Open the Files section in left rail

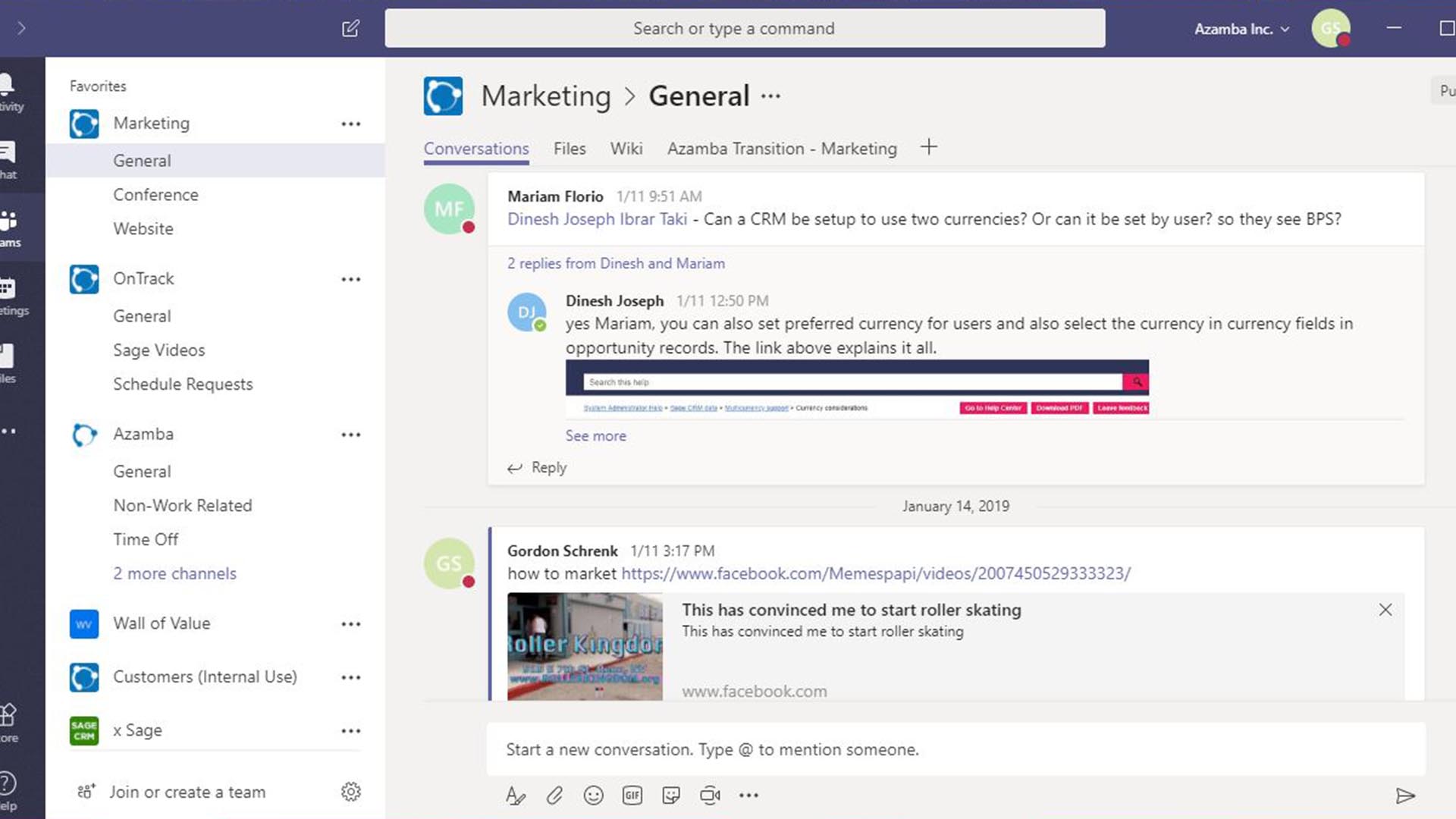(9, 364)
